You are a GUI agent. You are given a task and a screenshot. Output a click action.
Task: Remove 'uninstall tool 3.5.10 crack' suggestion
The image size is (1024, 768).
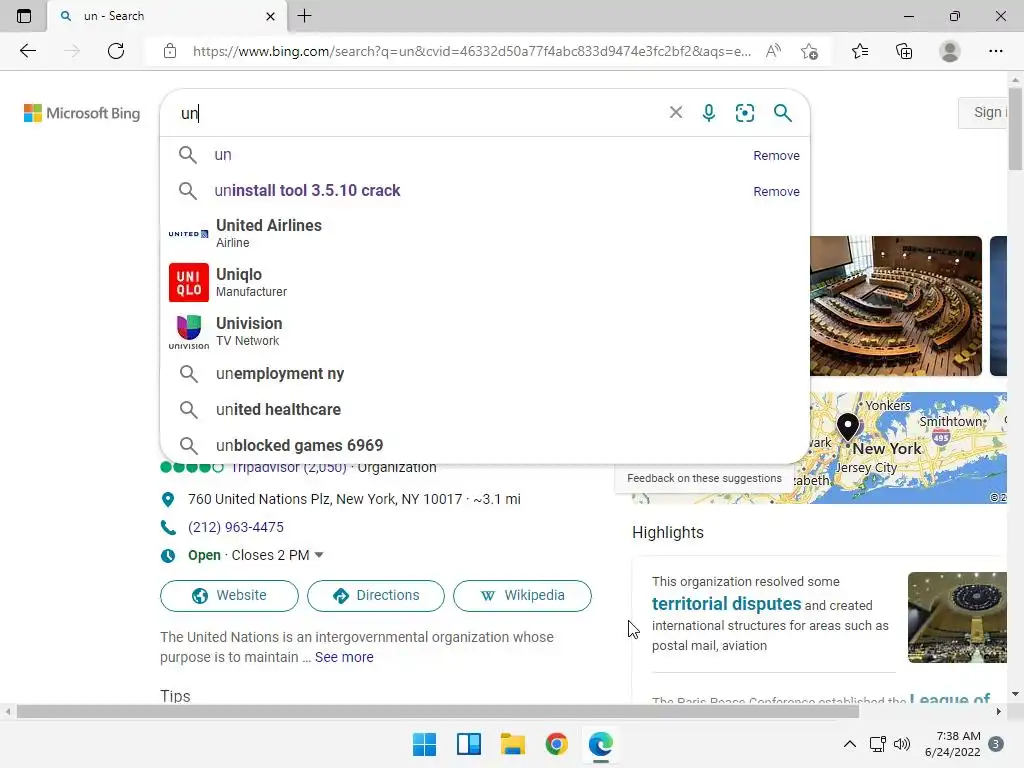tap(776, 191)
